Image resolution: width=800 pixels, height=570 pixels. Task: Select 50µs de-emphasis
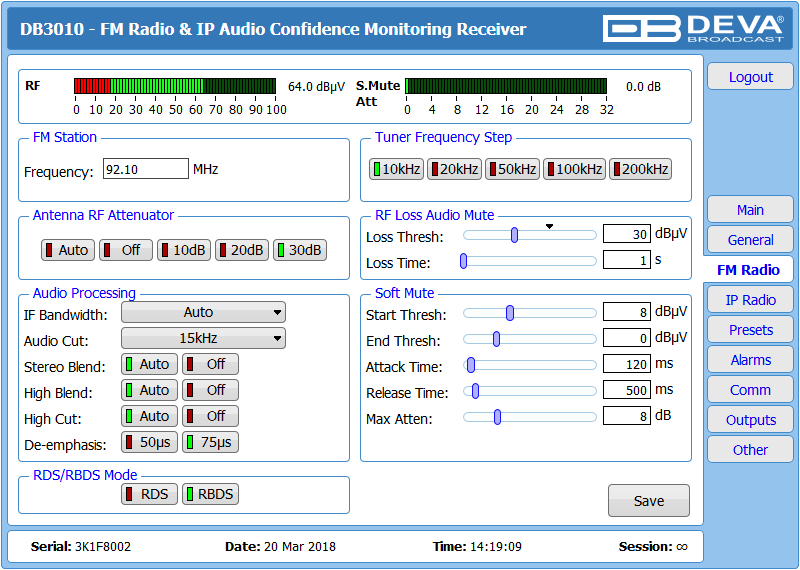pyautogui.click(x=149, y=442)
